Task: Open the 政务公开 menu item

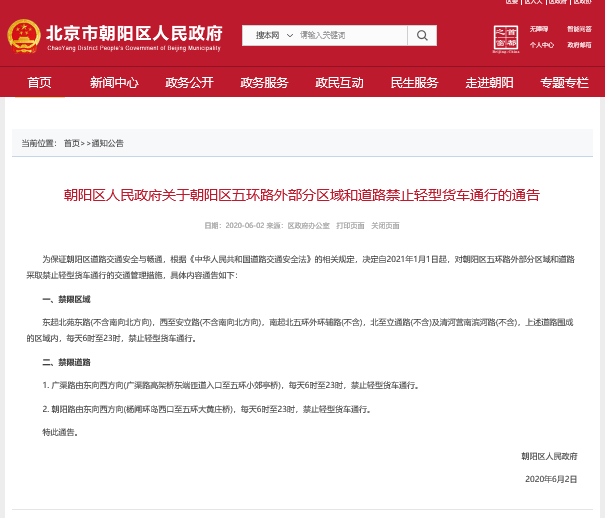Action: point(190,82)
